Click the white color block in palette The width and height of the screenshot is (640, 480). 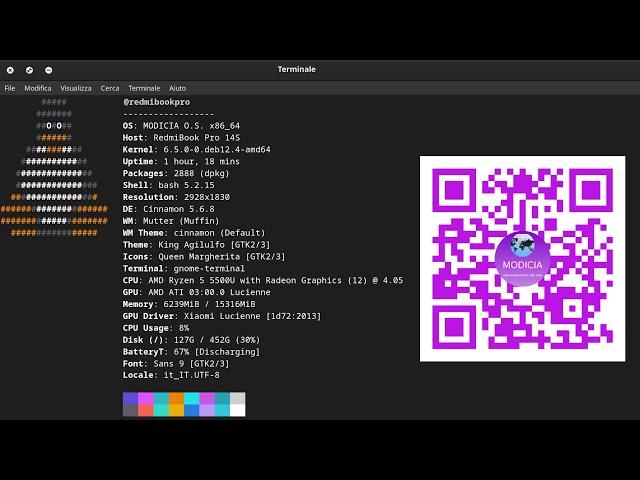click(x=238, y=410)
